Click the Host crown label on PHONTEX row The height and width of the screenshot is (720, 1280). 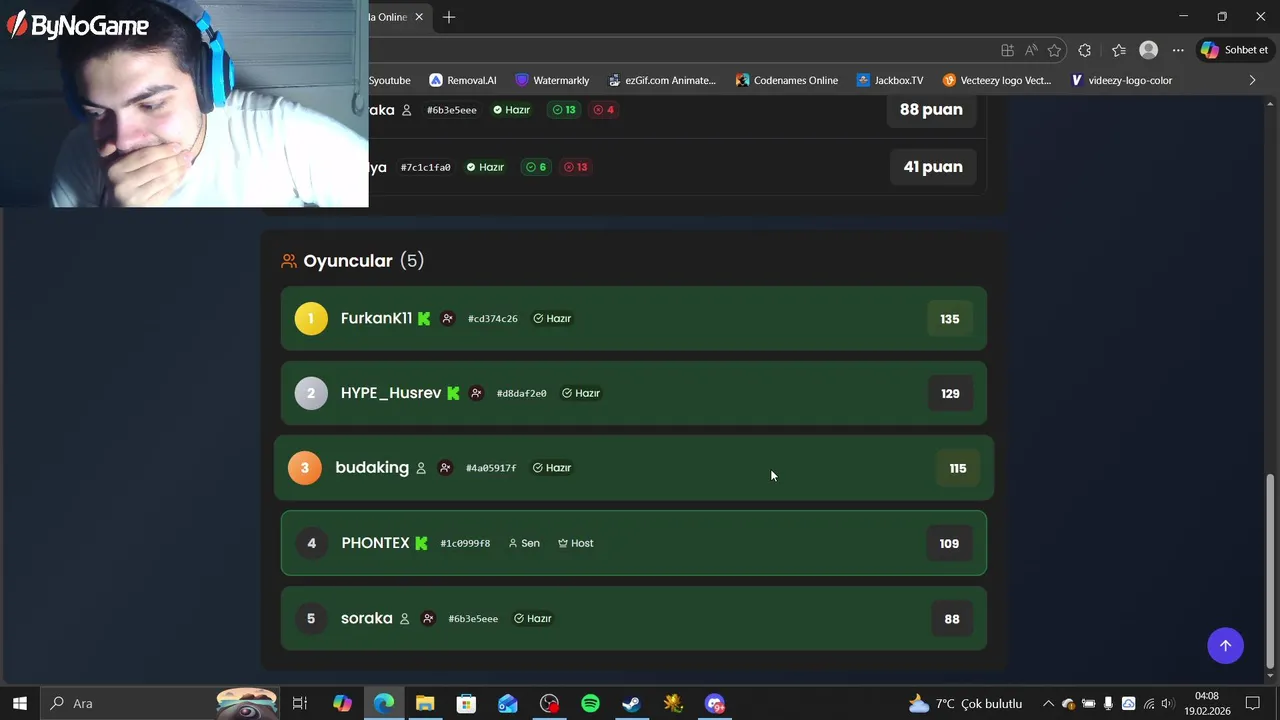pos(576,543)
